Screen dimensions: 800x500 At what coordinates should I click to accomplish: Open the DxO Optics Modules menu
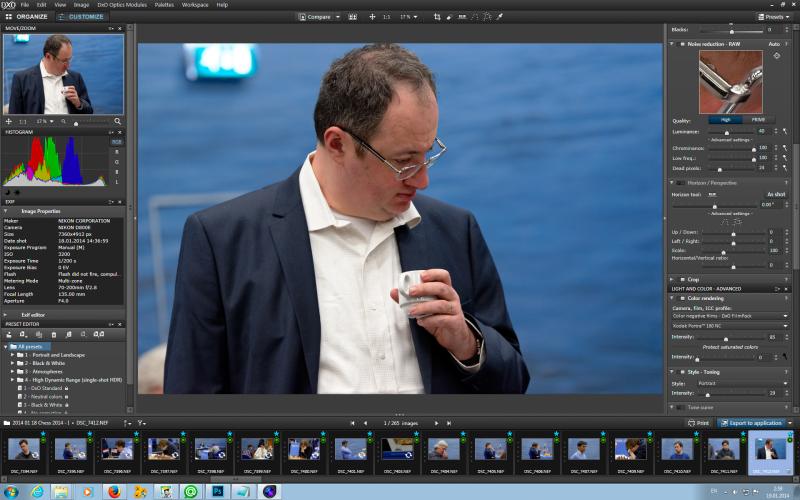point(122,5)
